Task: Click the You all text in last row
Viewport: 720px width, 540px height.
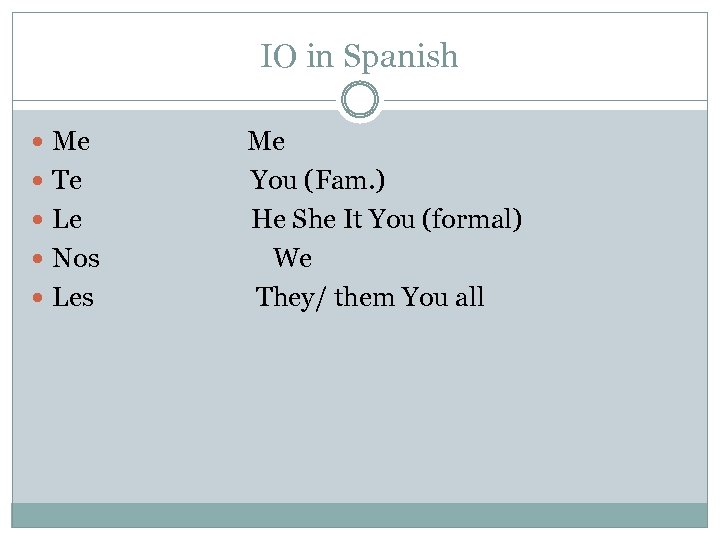Action: click(443, 297)
